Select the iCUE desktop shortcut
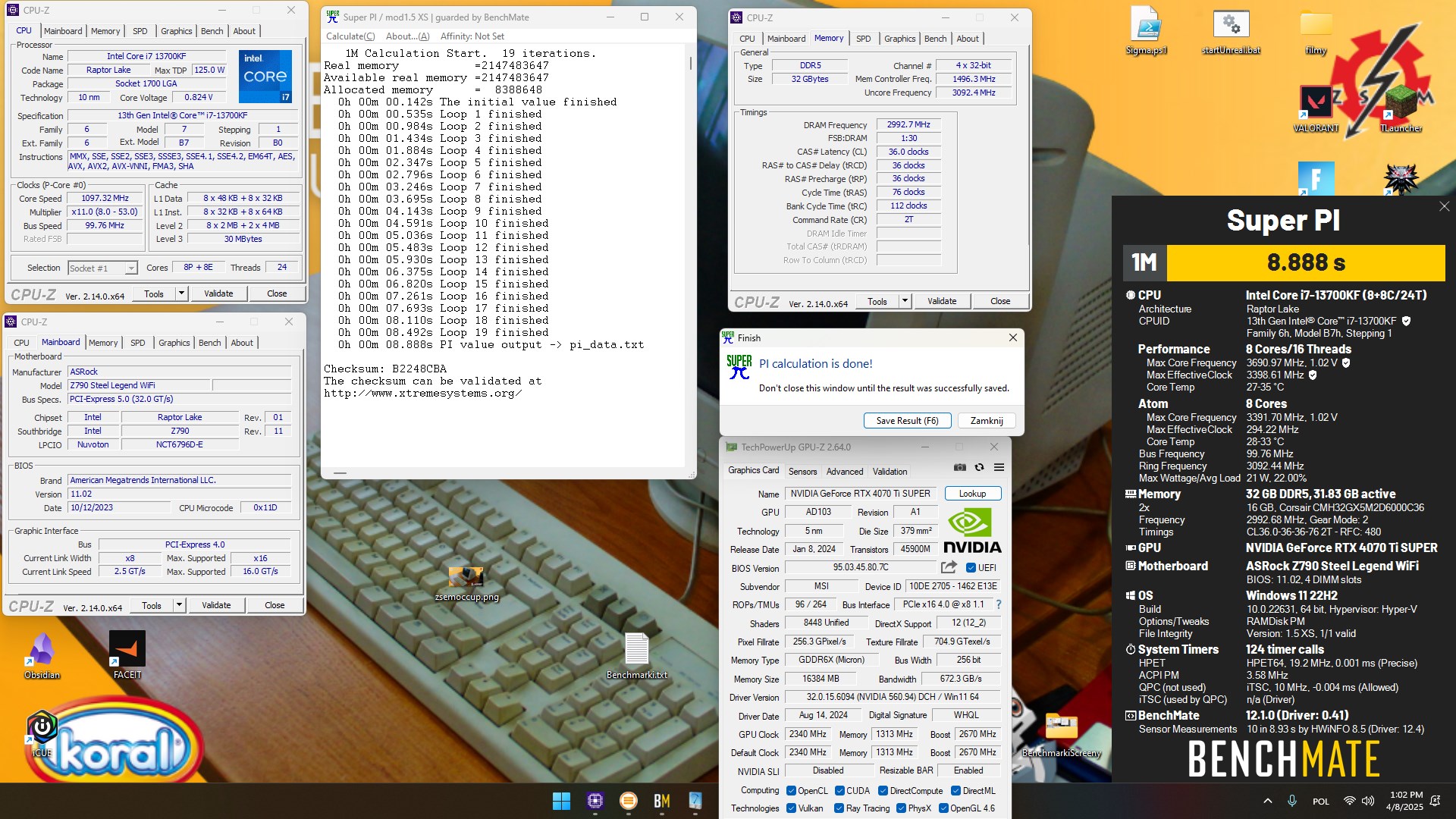 (42, 734)
